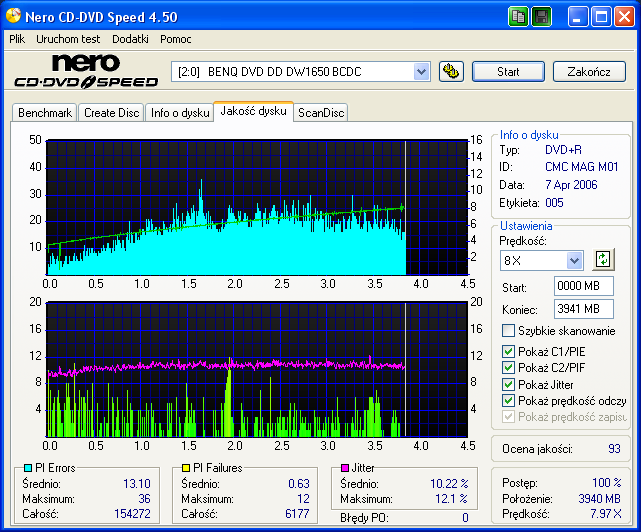Click the date value 7 Apr 2006
The height and width of the screenshot is (532, 641).
point(571,185)
